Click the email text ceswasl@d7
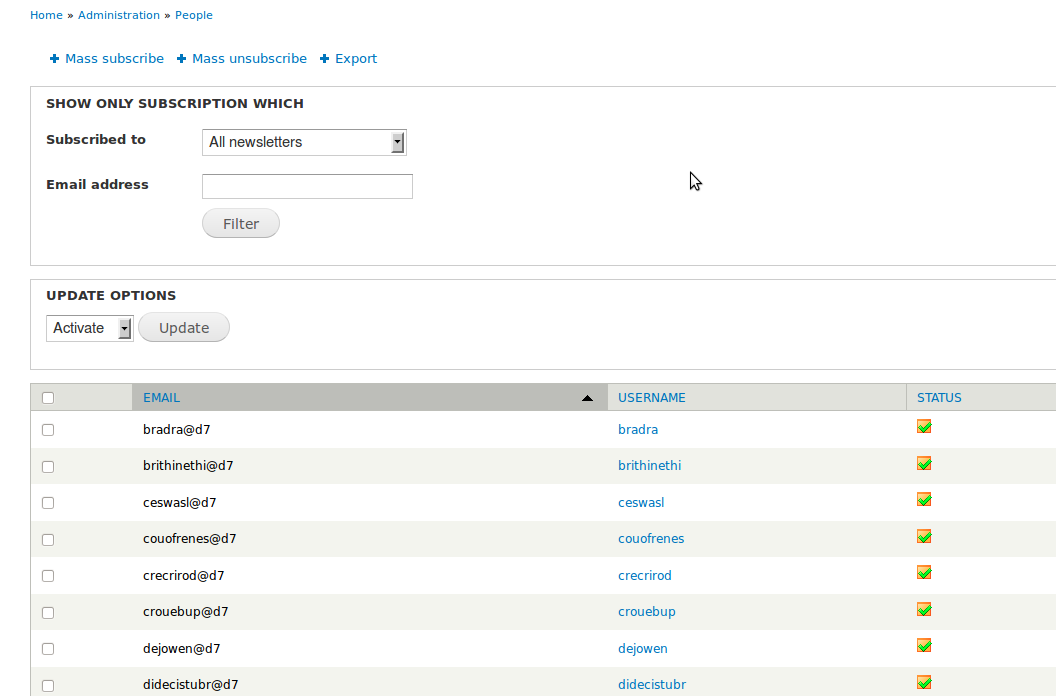The image size is (1056, 696). pyautogui.click(x=179, y=503)
